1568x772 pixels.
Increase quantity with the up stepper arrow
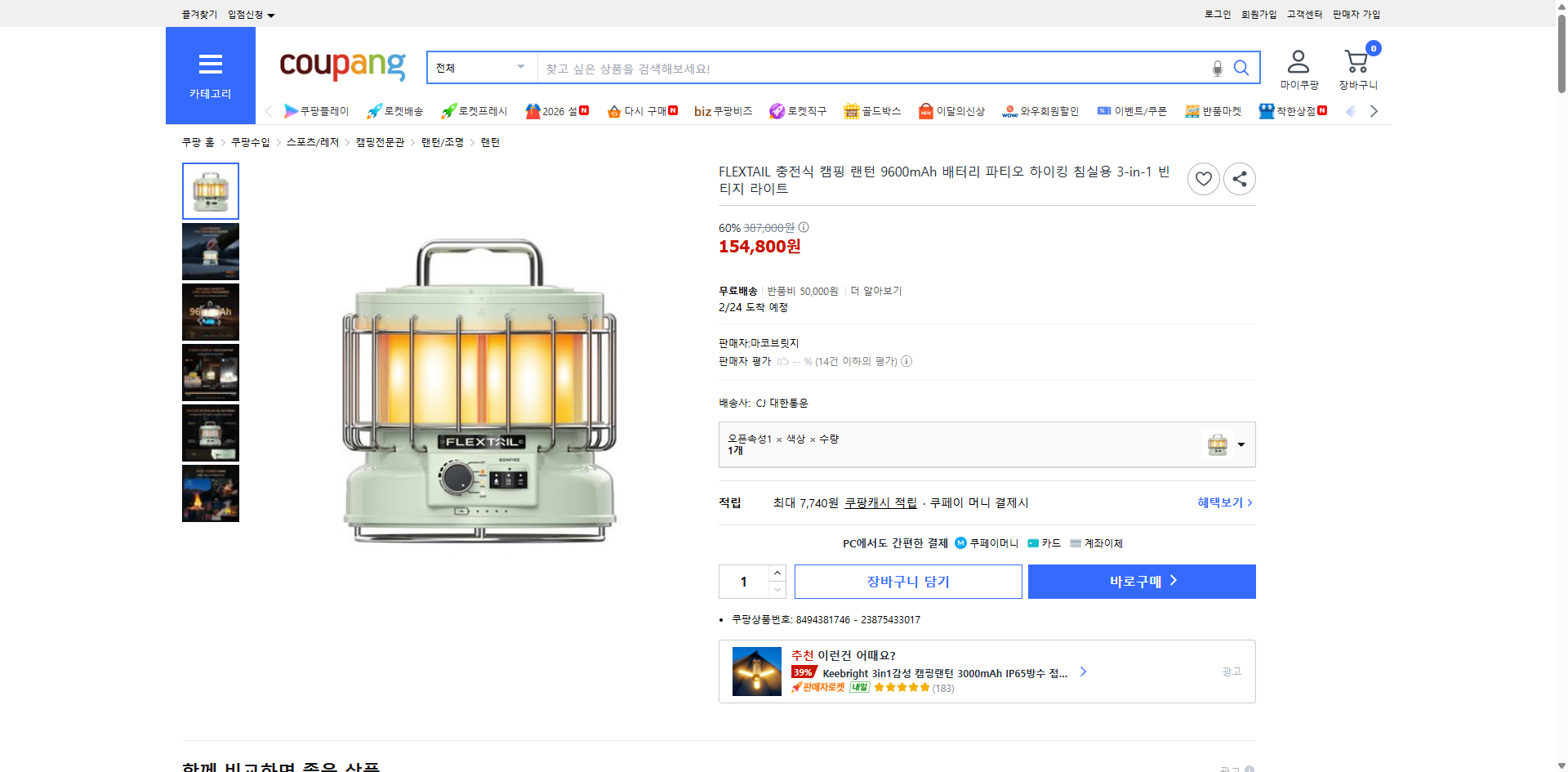point(777,572)
